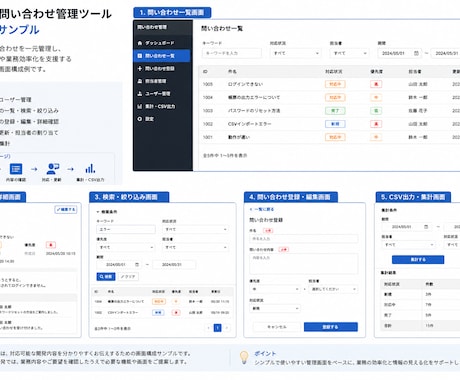Click the lightbulb icon beside ポイント
The height and width of the screenshot is (380, 460).
point(244,357)
